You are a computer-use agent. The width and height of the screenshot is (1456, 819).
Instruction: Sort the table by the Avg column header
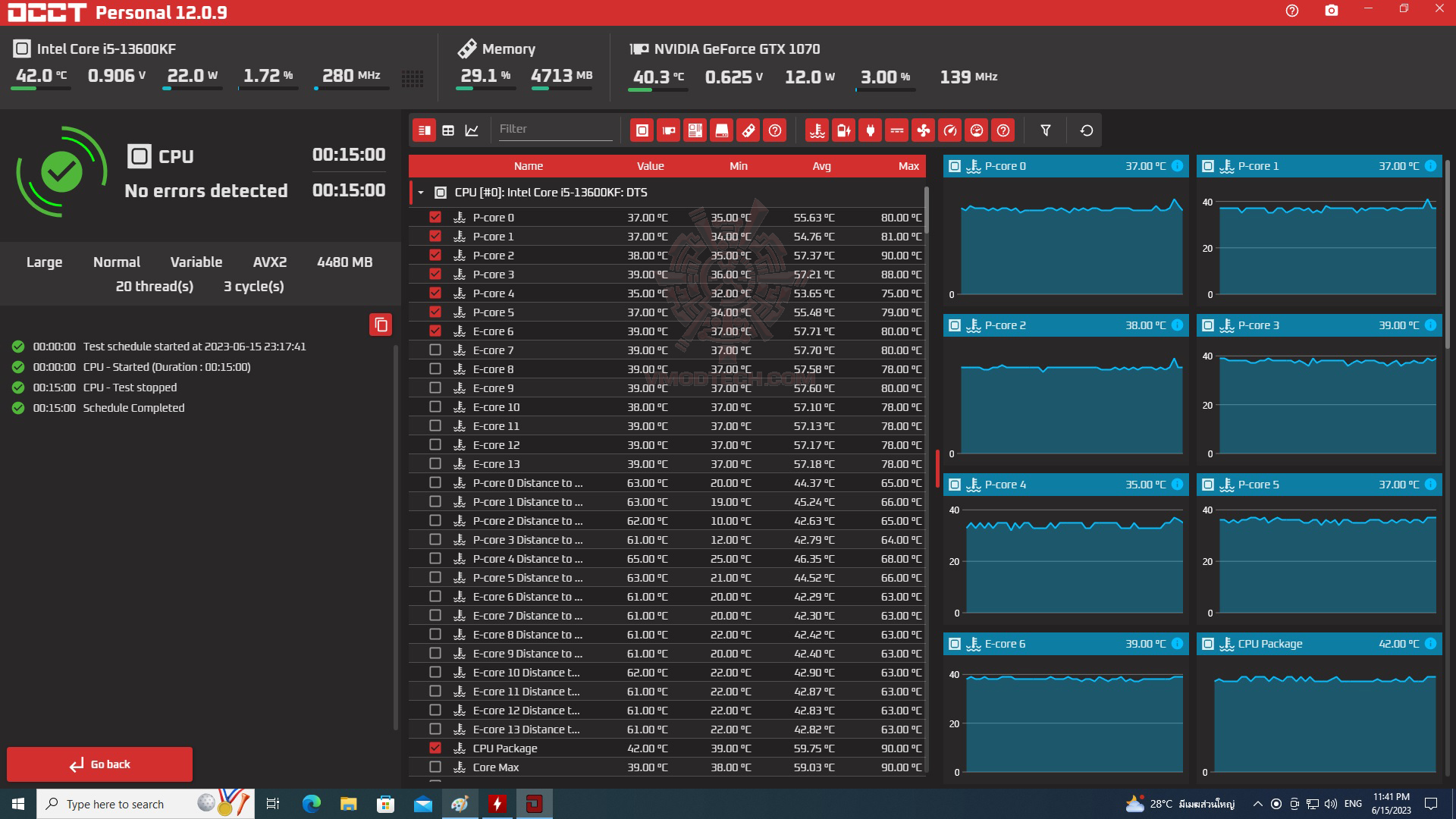[x=821, y=166]
